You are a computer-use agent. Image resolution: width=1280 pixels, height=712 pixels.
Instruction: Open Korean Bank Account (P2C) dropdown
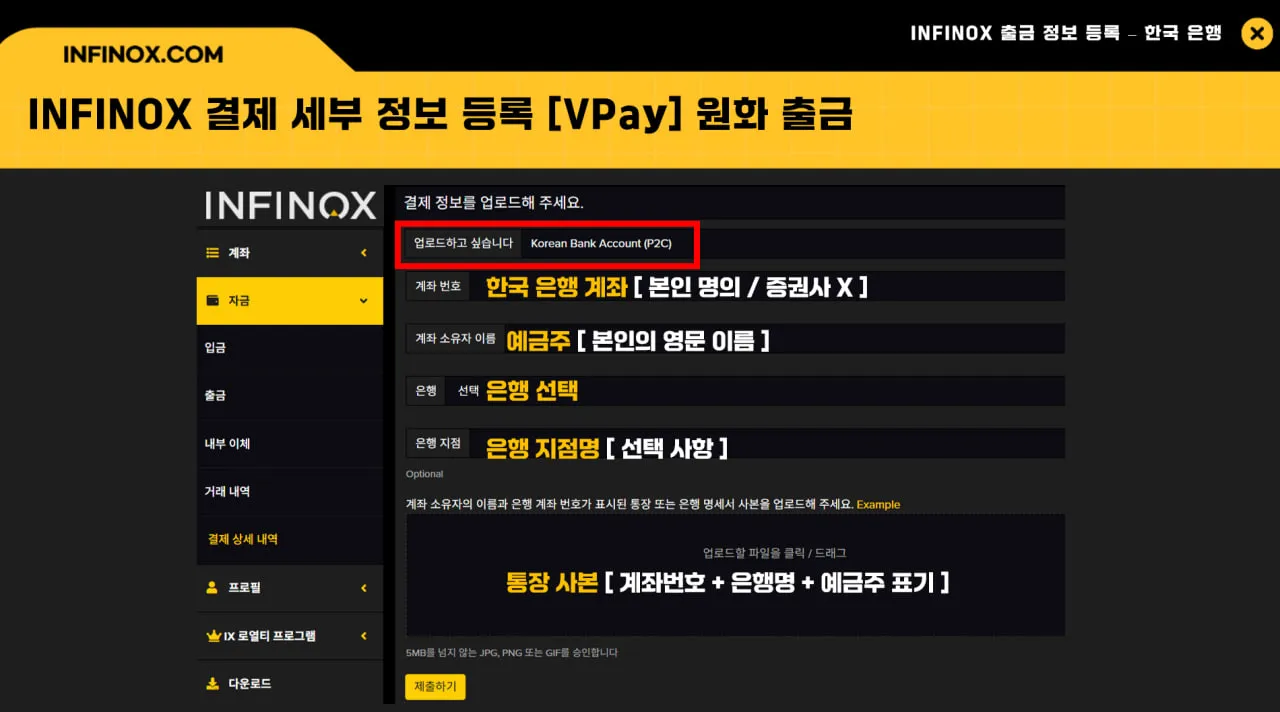792,243
